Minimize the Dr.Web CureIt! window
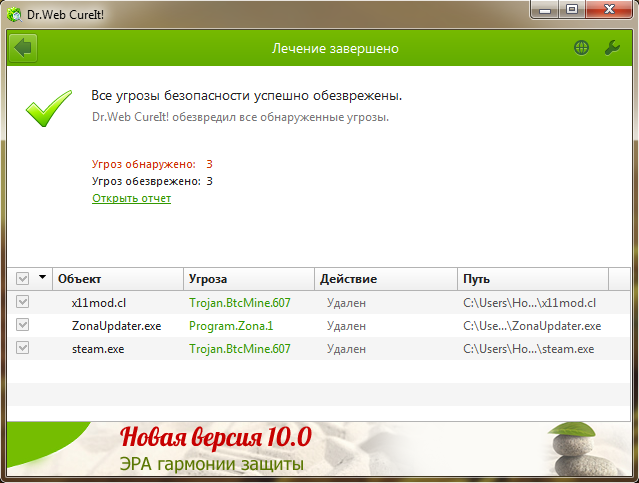Viewport: 639px width, 483px height. click(545, 10)
